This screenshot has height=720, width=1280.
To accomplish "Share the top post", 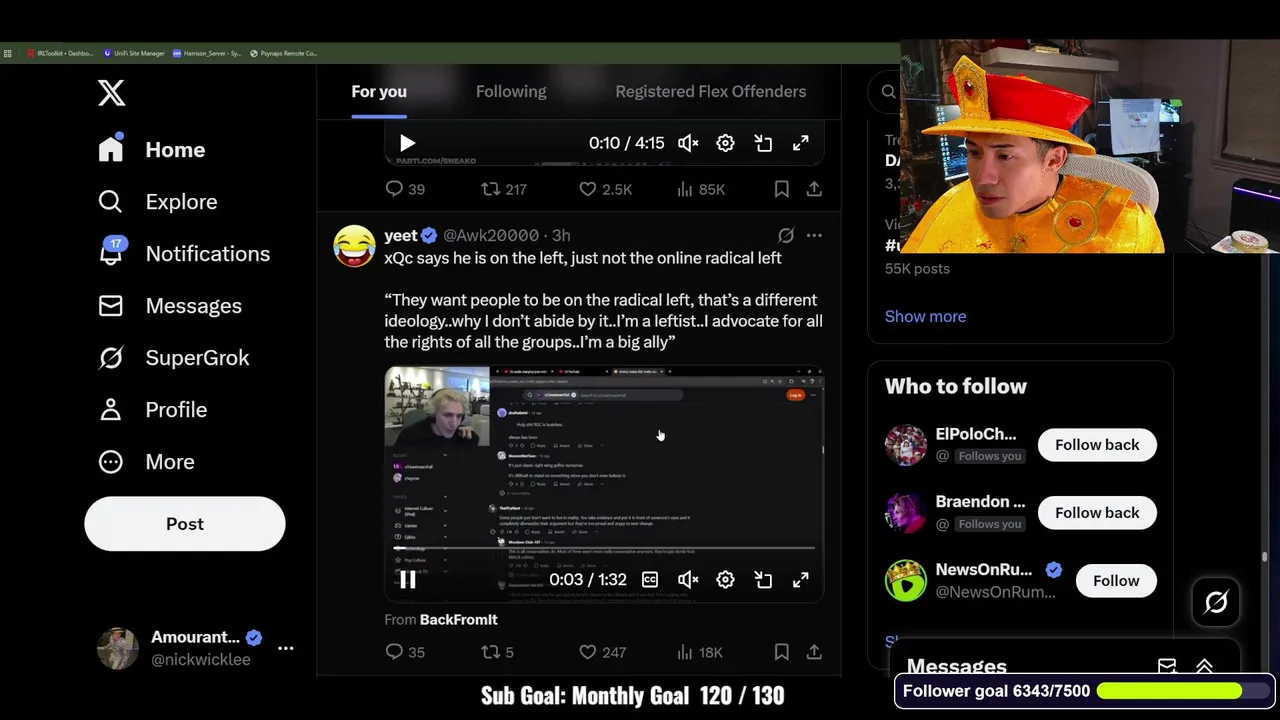I will click(815, 189).
